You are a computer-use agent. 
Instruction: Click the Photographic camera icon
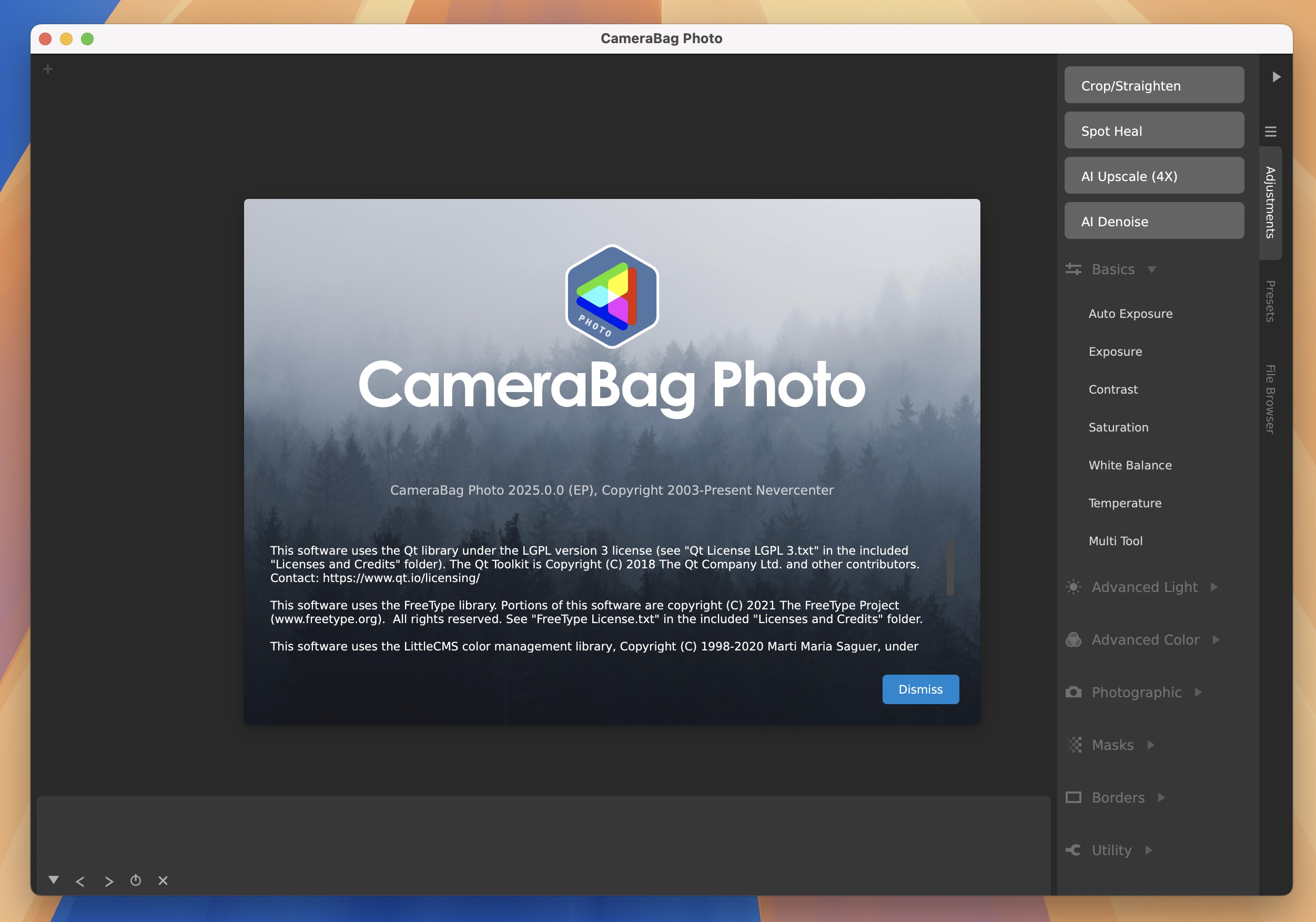[1073, 692]
